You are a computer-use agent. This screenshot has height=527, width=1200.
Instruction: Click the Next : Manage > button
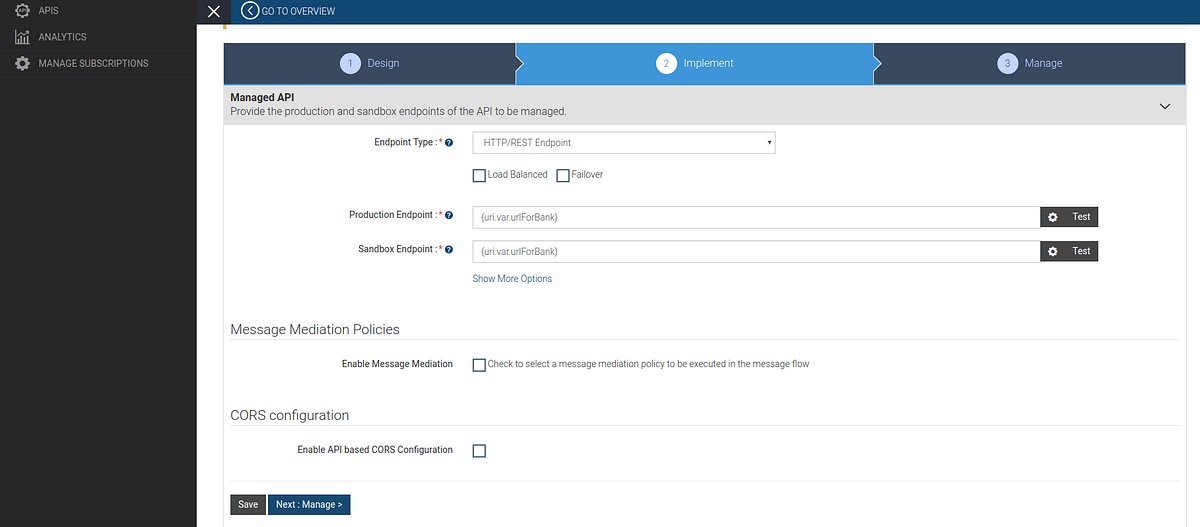point(309,505)
